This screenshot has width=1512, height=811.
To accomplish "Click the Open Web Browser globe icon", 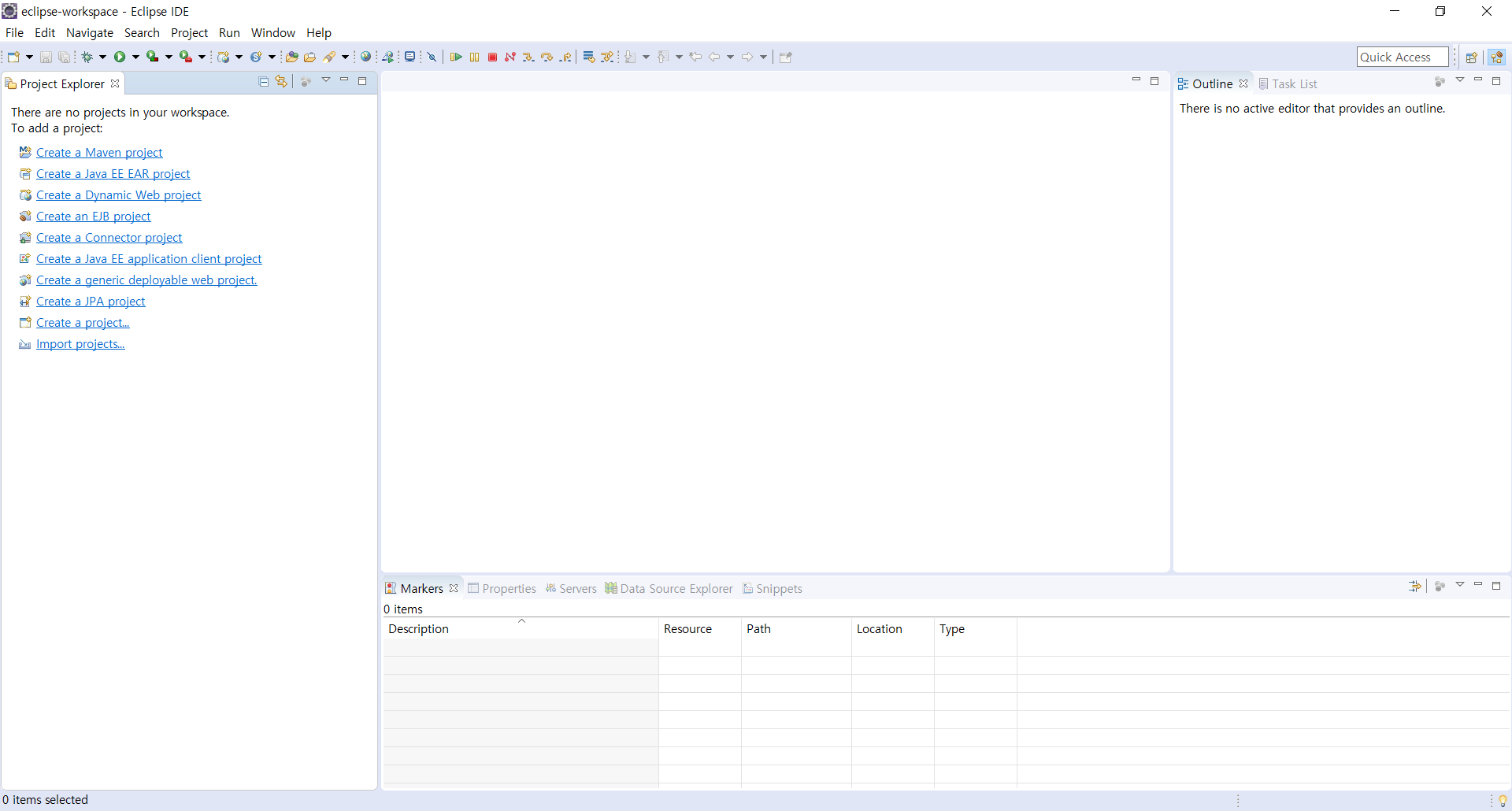I will (x=365, y=57).
